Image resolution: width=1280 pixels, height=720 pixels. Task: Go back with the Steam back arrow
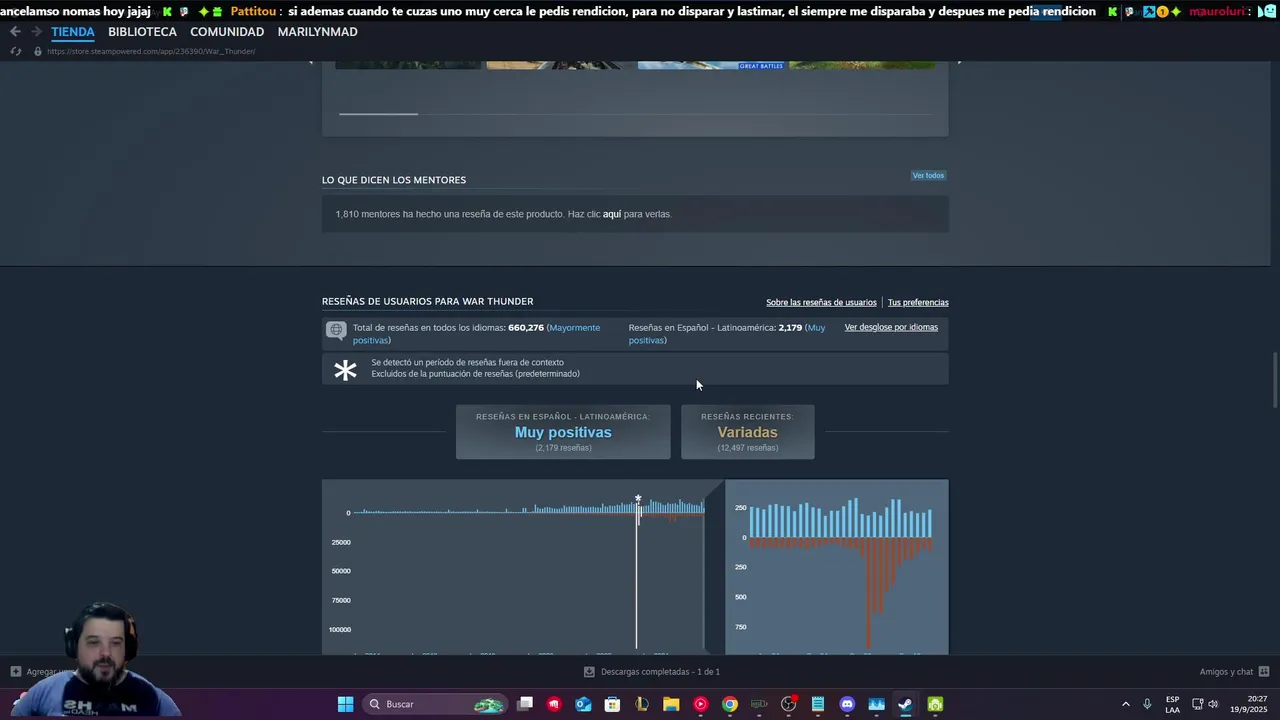(15, 32)
